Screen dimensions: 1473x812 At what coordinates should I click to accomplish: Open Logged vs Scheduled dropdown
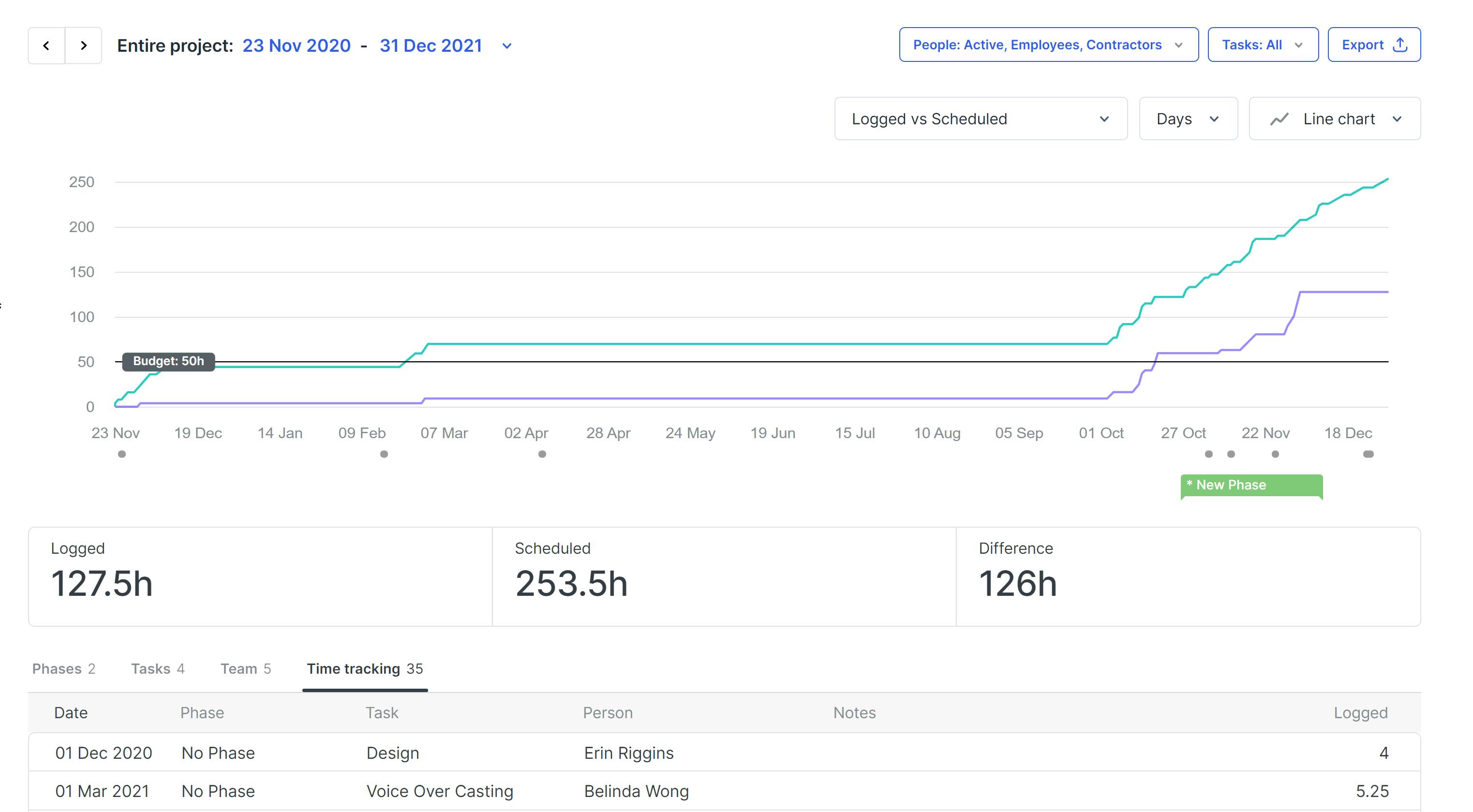click(x=980, y=119)
